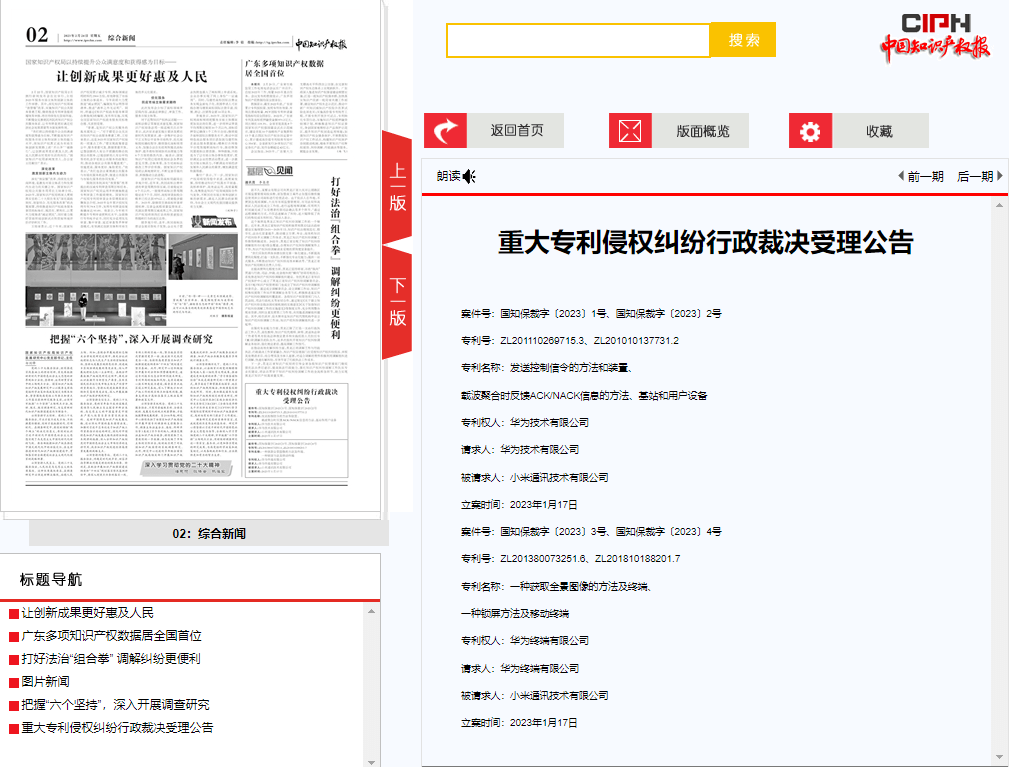This screenshot has height=767, width=1009.
Task: Click 重大专利侵权纠纷行政裁决受理公告 box on newspaper page
Action: click(297, 430)
